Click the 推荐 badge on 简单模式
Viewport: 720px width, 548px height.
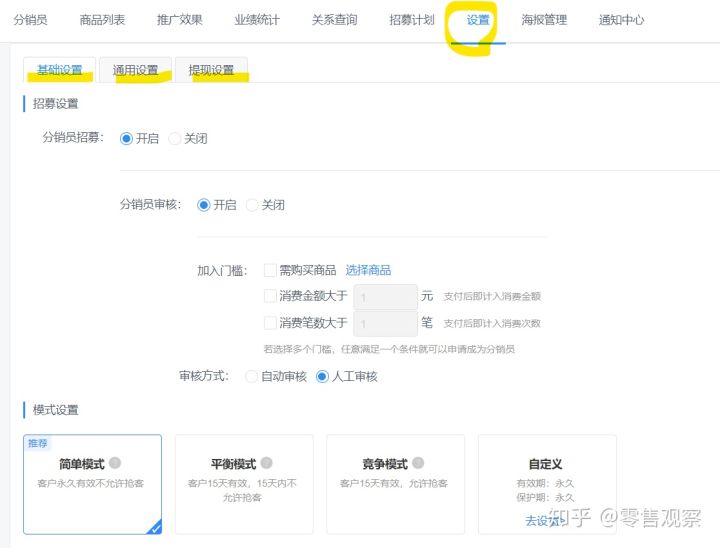click(x=38, y=443)
